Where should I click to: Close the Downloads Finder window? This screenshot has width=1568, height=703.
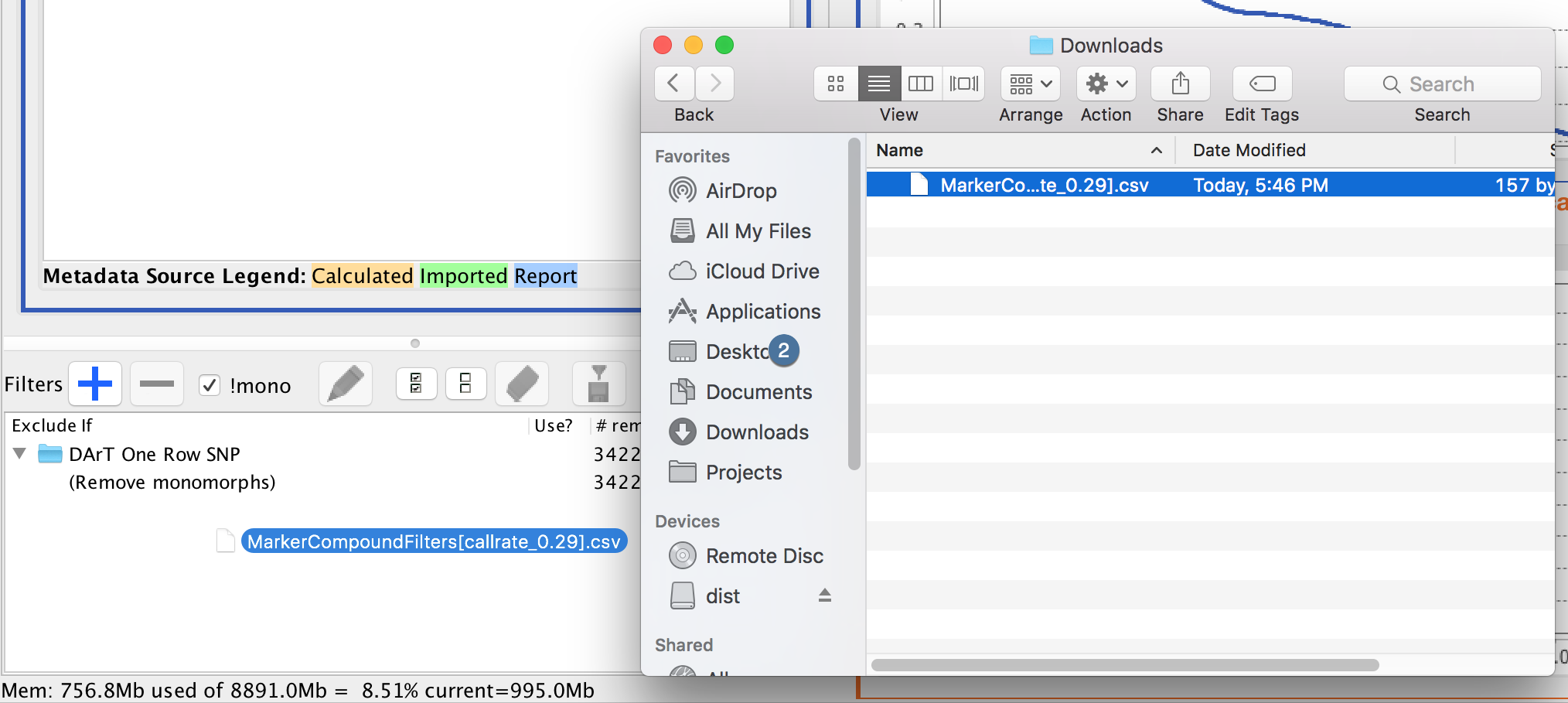[x=663, y=45]
